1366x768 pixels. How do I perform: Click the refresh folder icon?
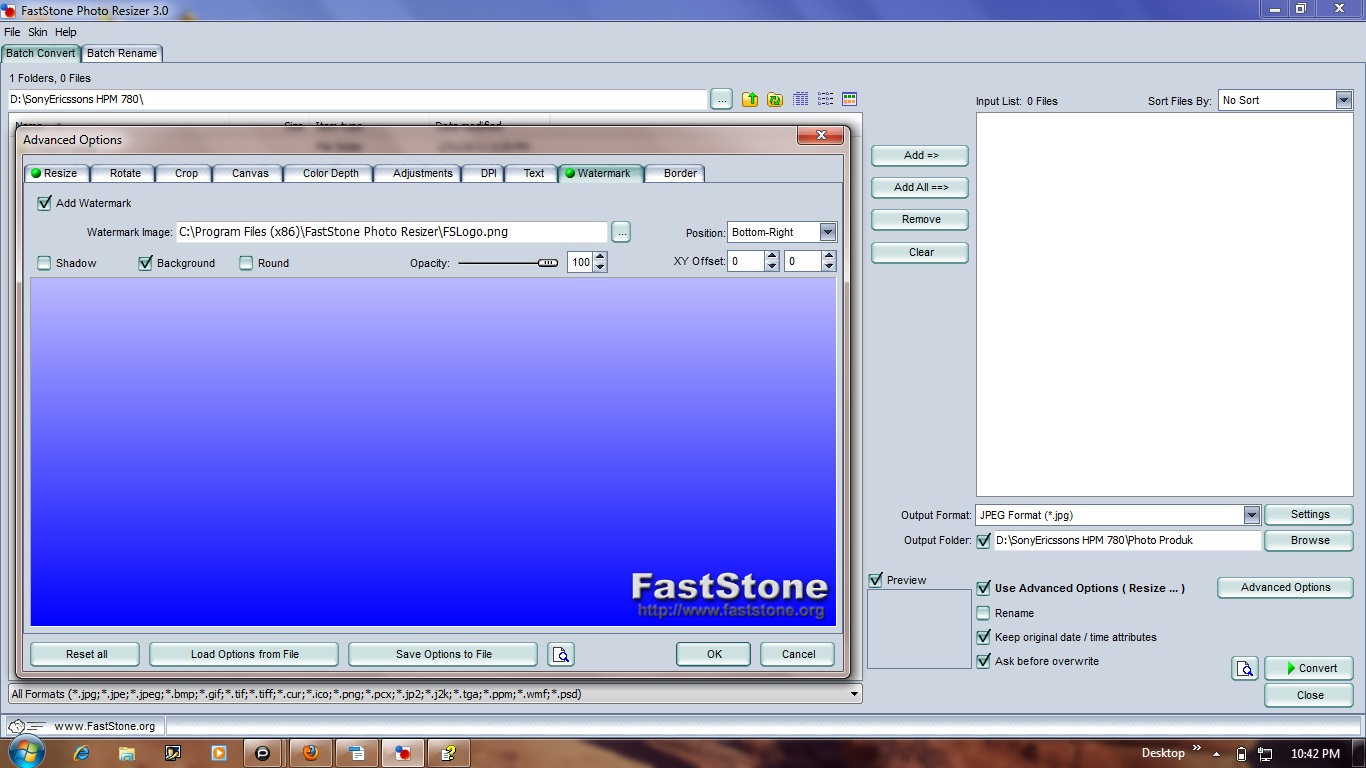[x=775, y=99]
